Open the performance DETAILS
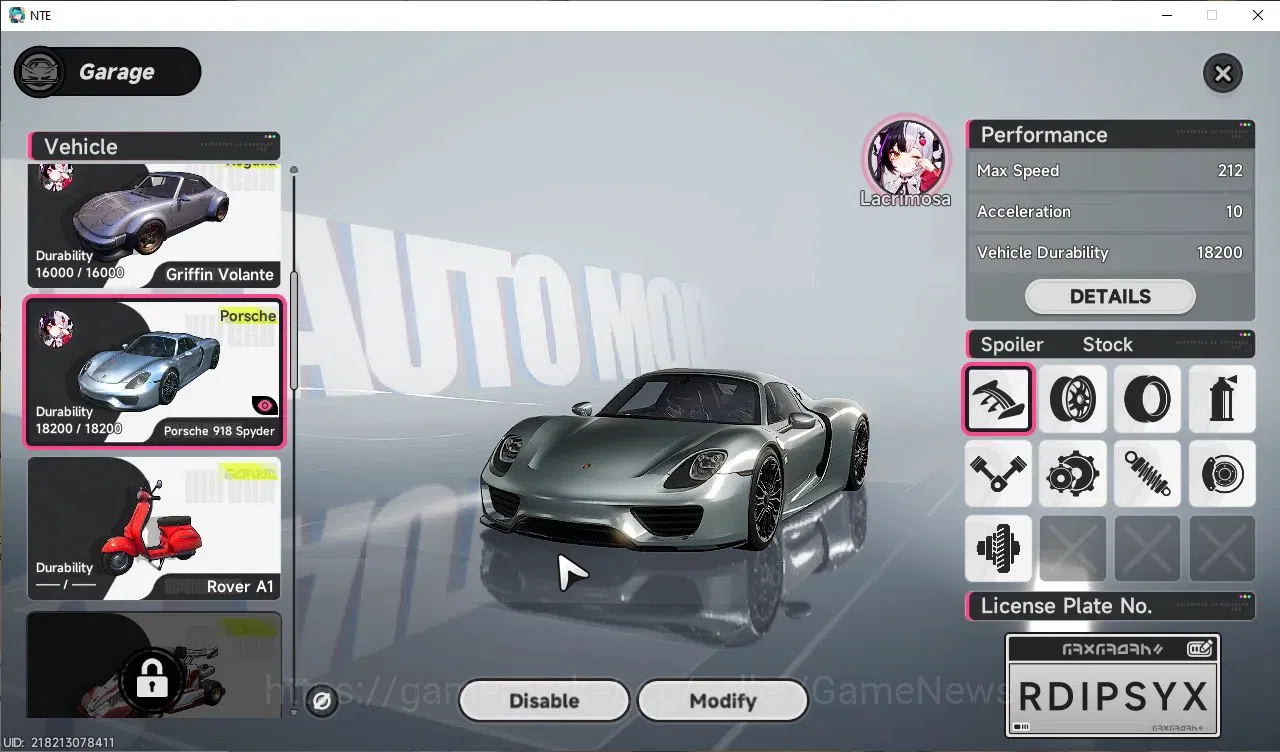 click(1110, 297)
